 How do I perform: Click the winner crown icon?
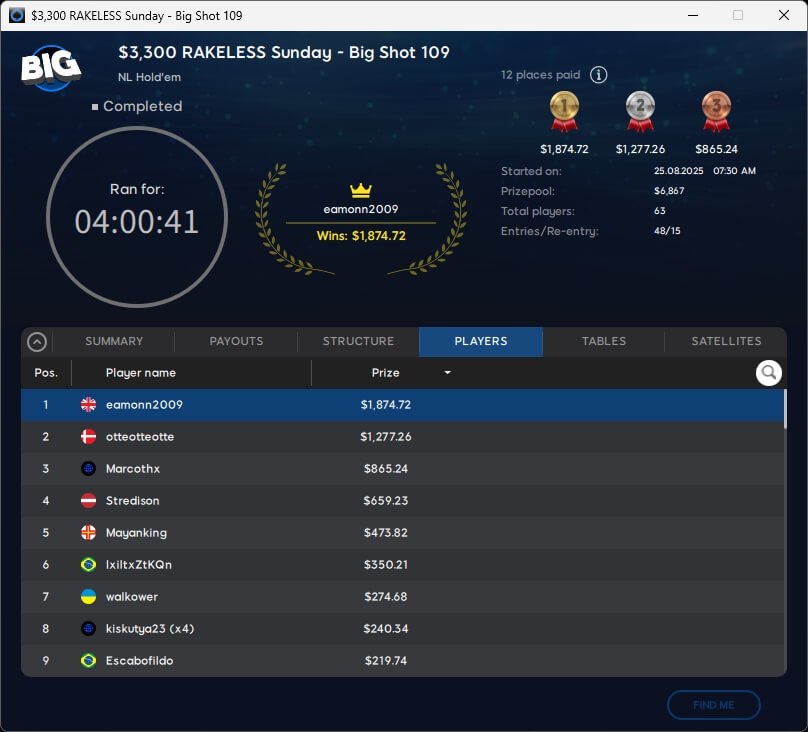[x=361, y=190]
